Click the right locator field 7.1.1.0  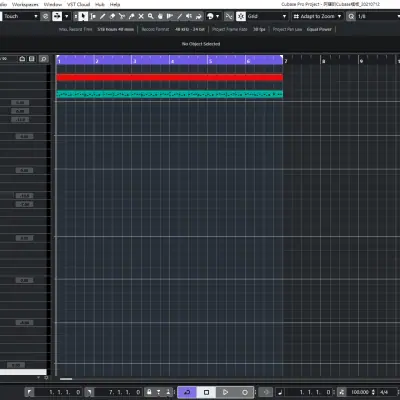tap(119, 392)
